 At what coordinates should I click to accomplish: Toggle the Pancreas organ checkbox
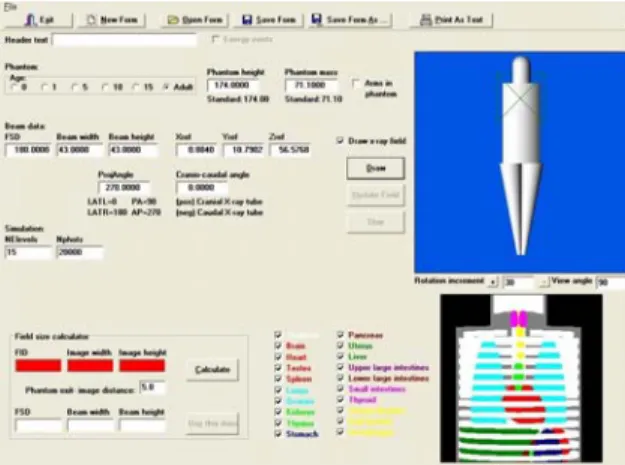pyautogui.click(x=340, y=334)
